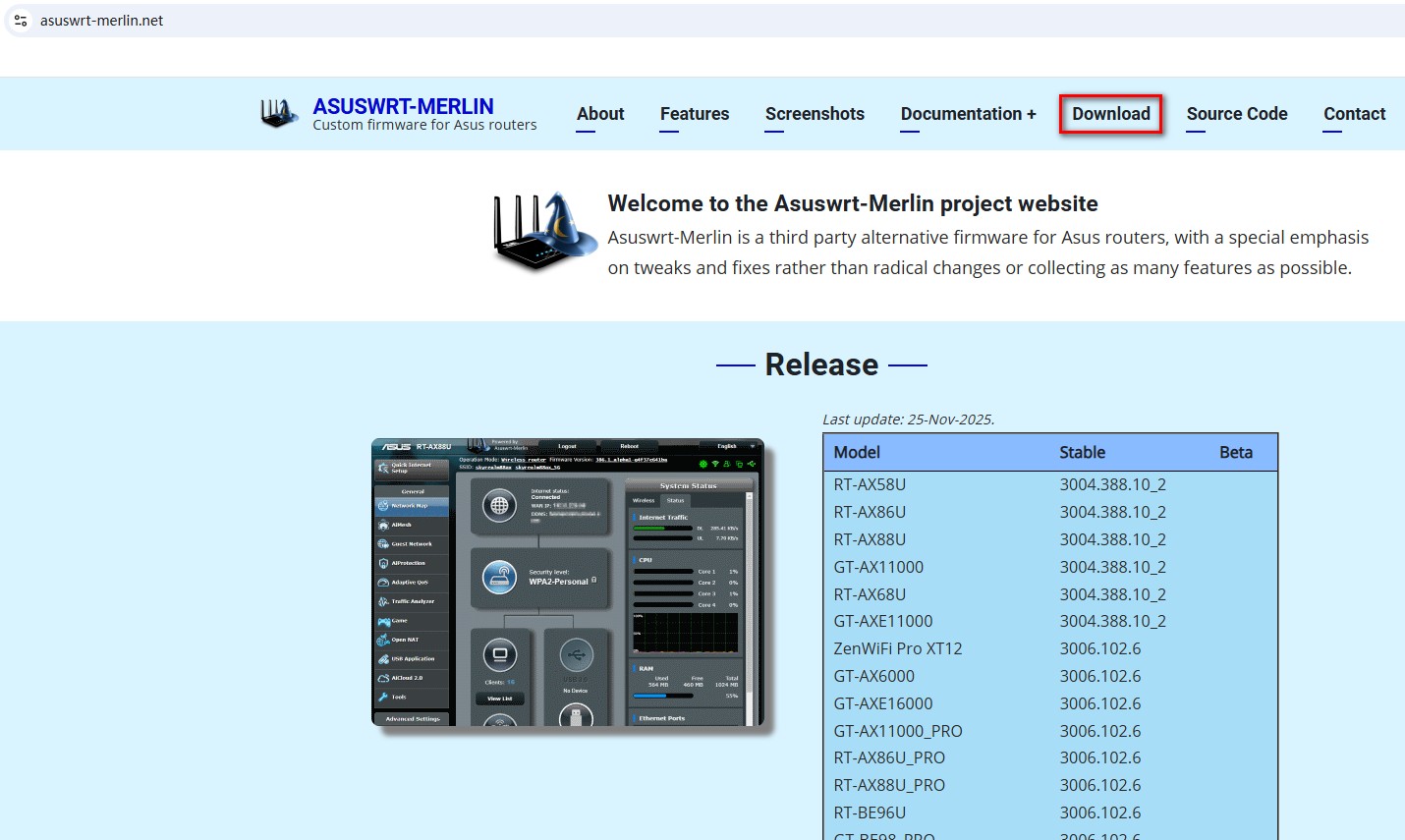Click the Welcome to the Asuswrt-Merlin heading
This screenshot has height=840, width=1405.
(853, 203)
